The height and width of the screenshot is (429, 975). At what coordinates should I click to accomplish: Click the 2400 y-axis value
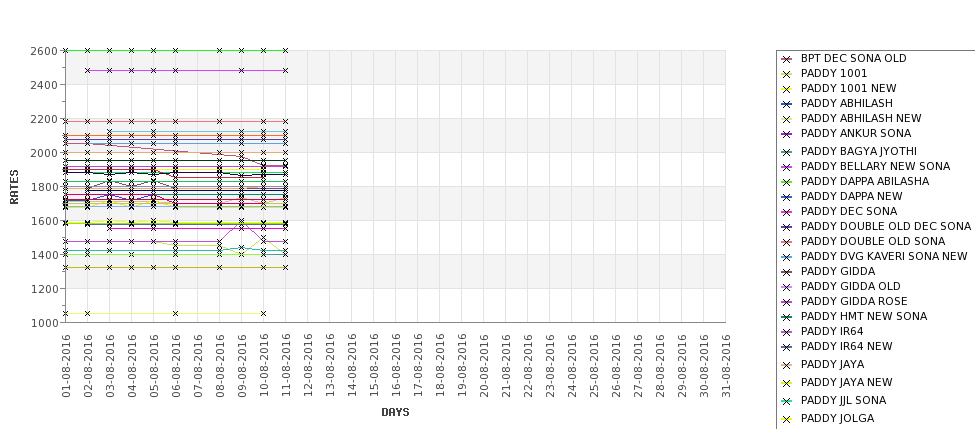[44, 85]
